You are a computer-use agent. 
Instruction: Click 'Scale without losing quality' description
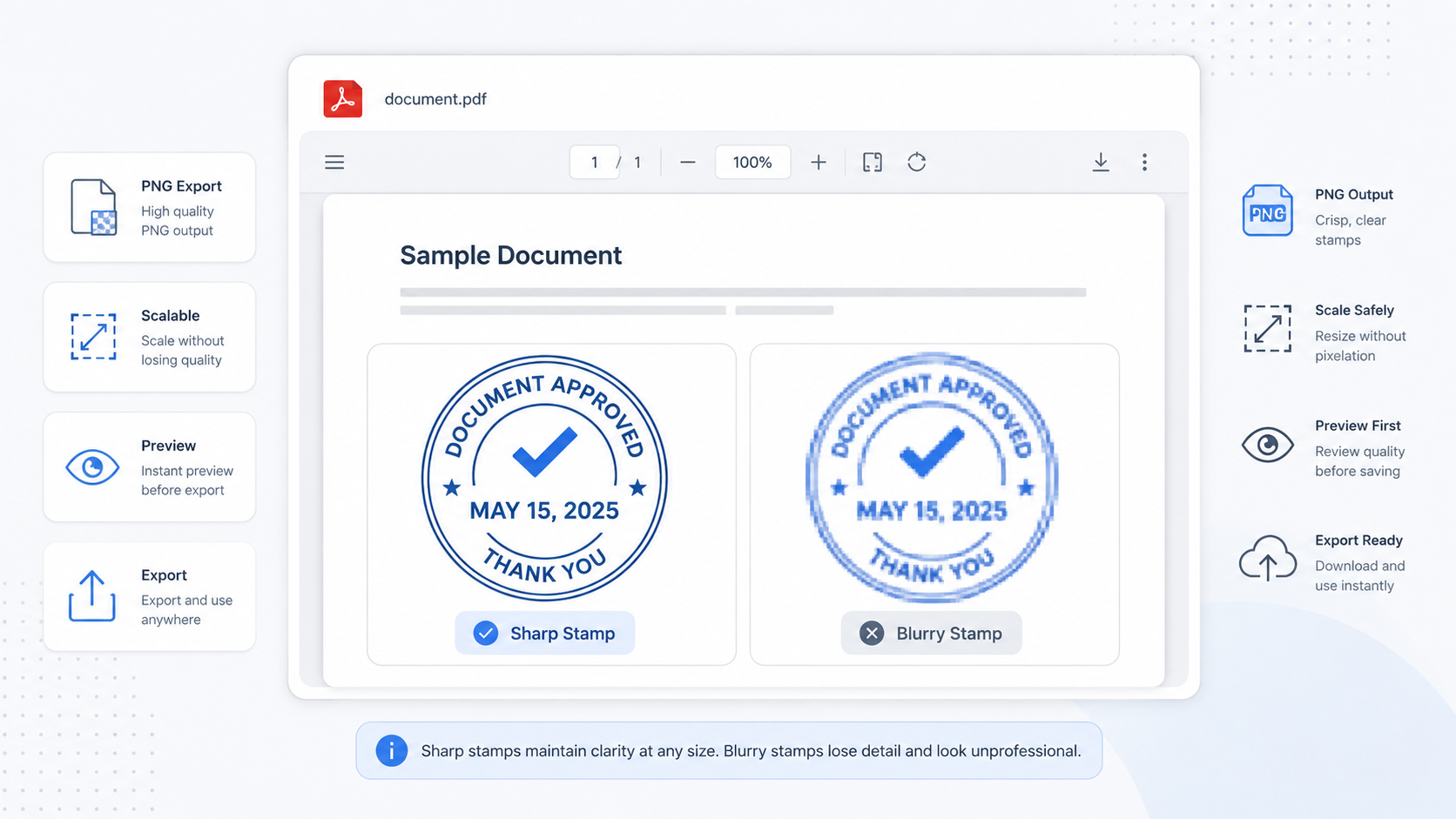click(182, 351)
